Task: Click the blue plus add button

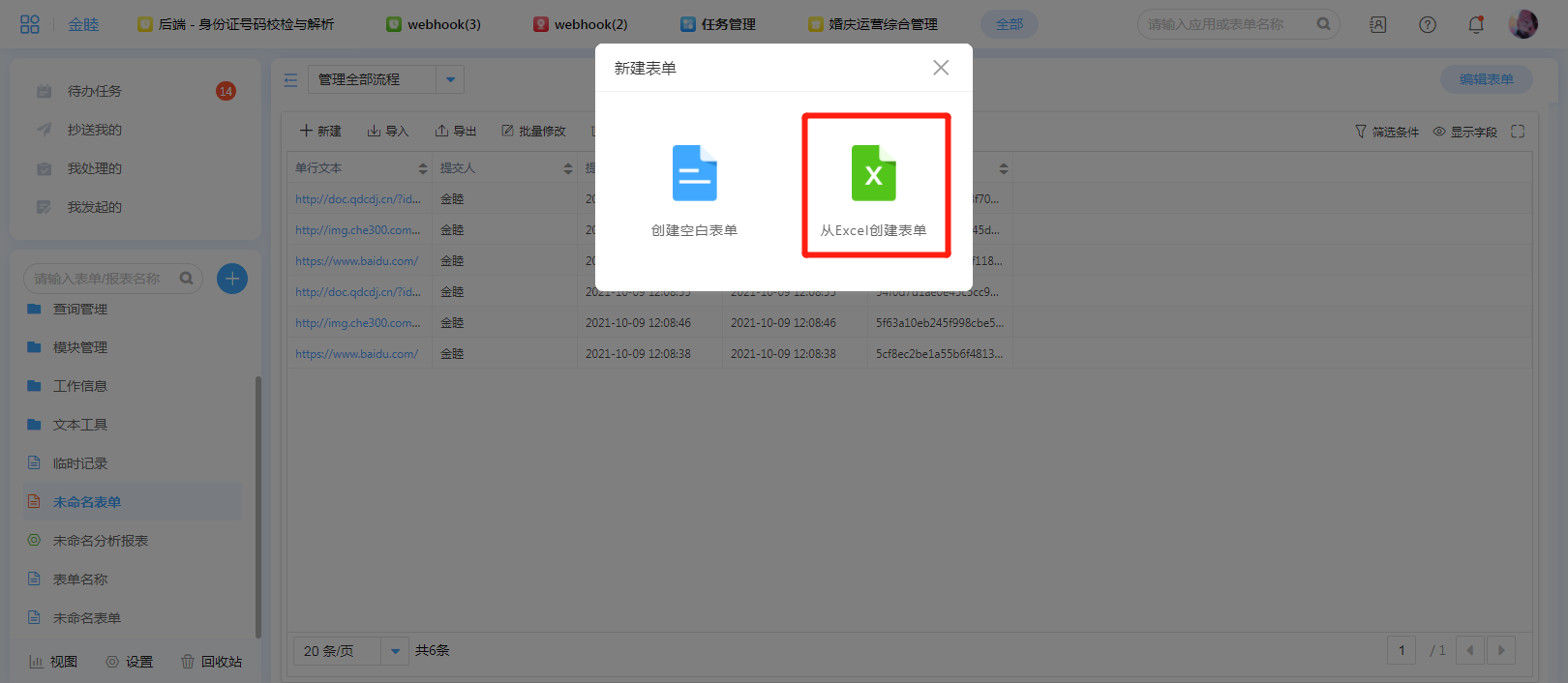Action: click(232, 279)
